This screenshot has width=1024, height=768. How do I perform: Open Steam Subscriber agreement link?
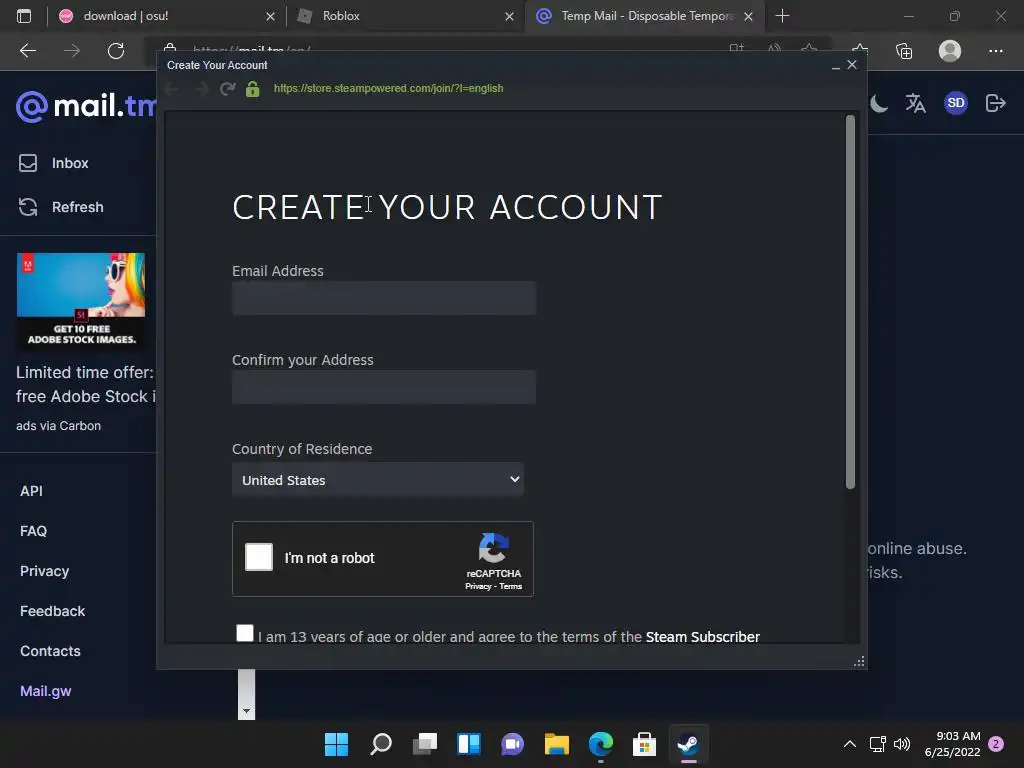coord(703,637)
